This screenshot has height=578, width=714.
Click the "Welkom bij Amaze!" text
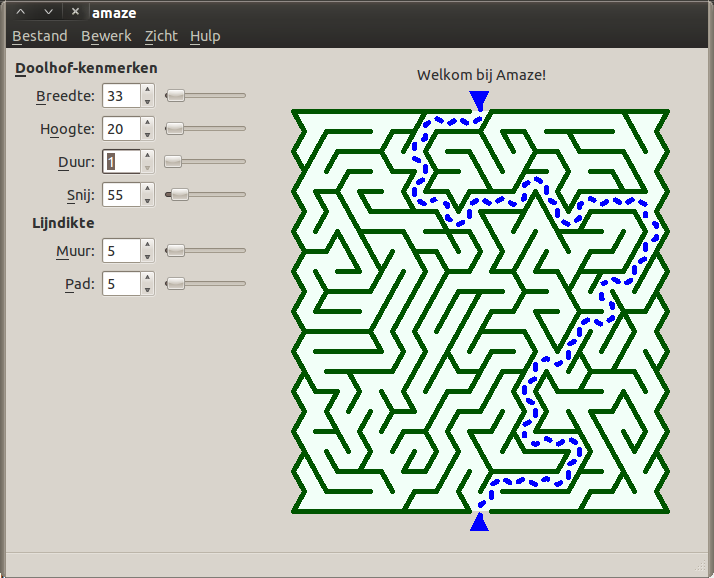(x=481, y=75)
